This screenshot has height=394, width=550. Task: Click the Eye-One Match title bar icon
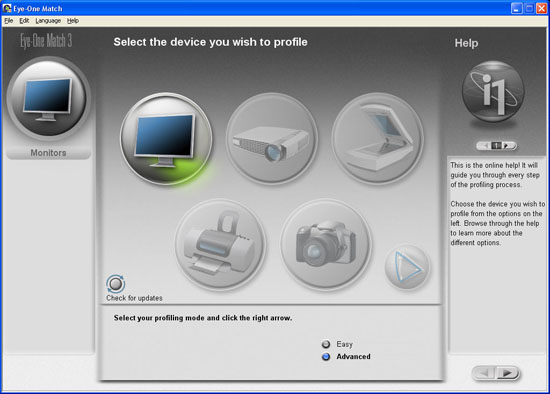click(7, 8)
